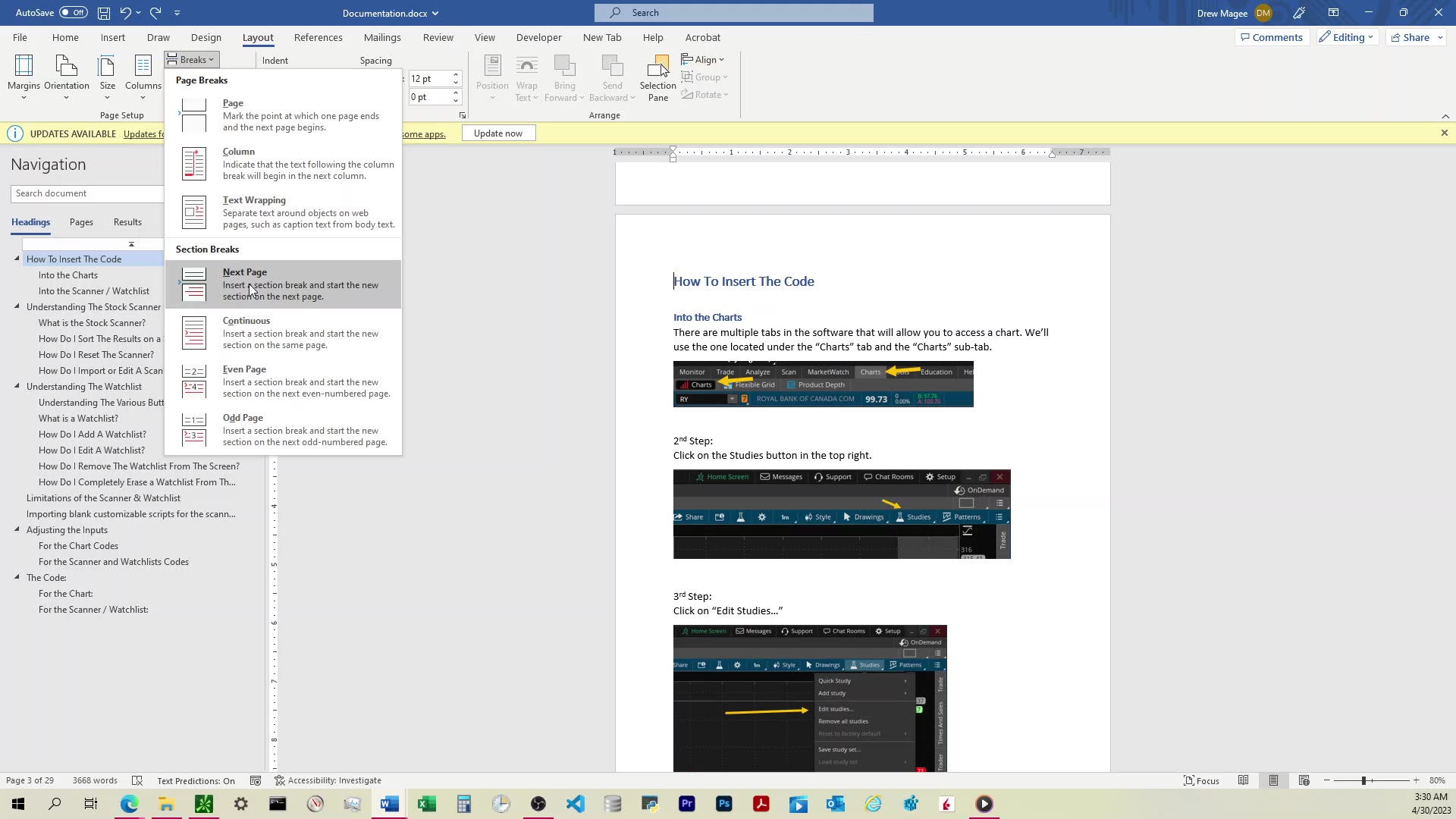Click the Rotate icon in Arrange group
This screenshot has width=1456, height=819.
point(705,94)
